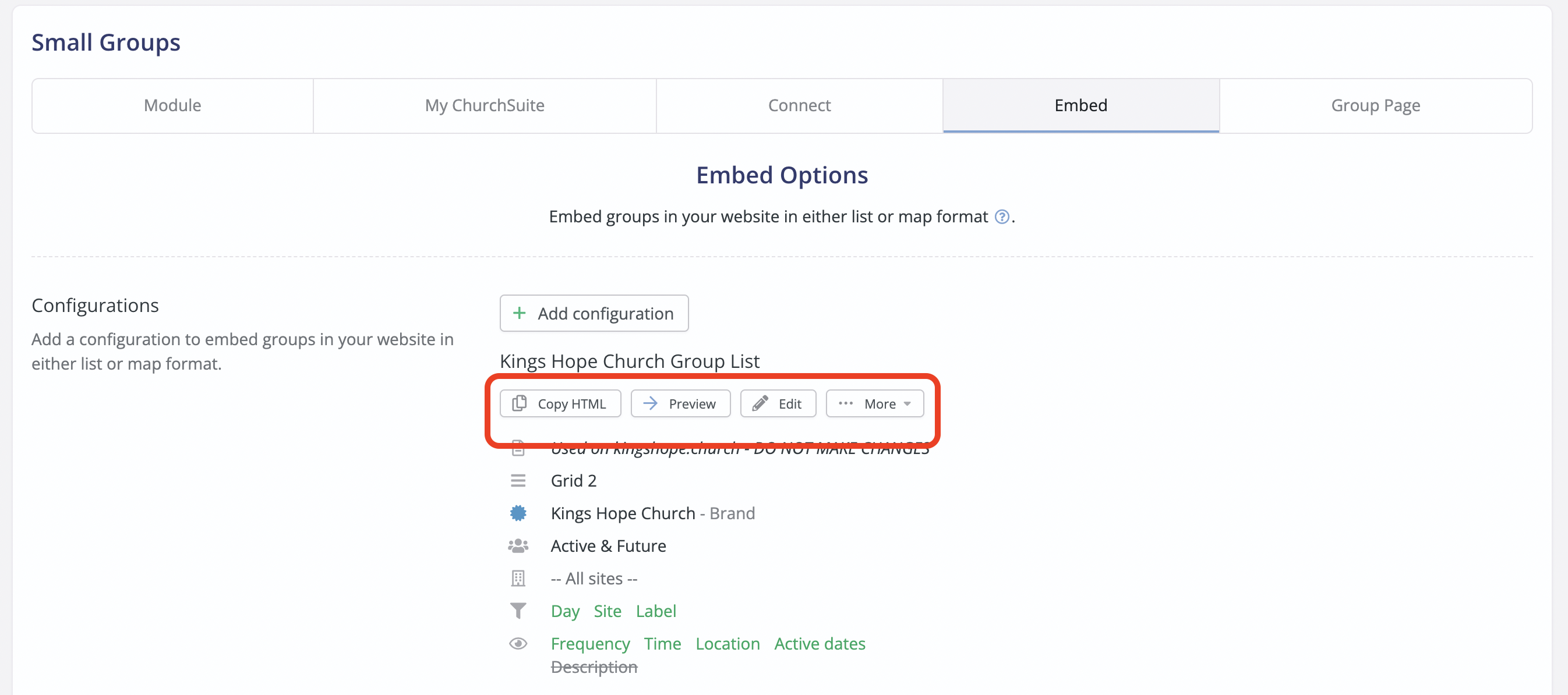Click the notes document icon above Grid 2
This screenshot has height=695, width=1568.
click(518, 448)
